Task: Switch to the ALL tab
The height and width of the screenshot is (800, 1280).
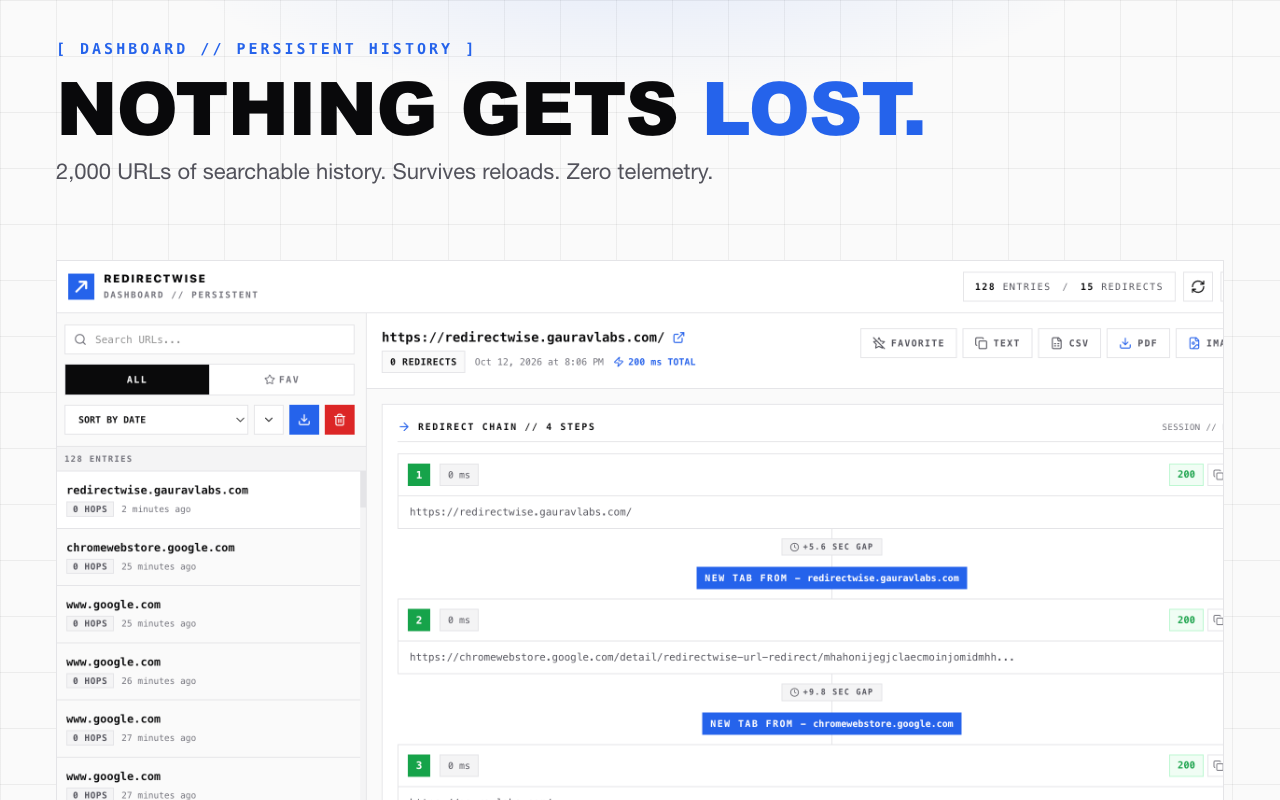Action: (x=137, y=380)
